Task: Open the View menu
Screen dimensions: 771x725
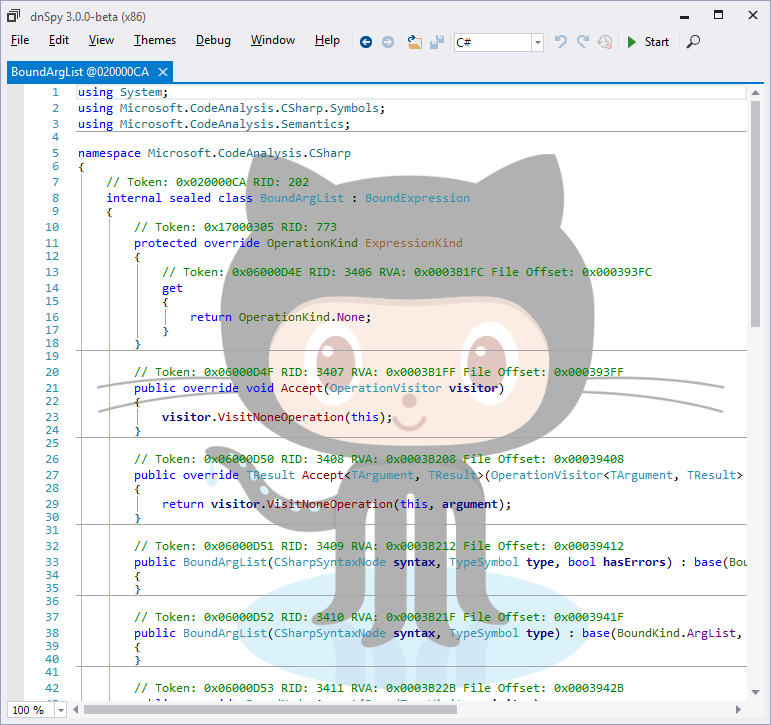Action: [101, 40]
